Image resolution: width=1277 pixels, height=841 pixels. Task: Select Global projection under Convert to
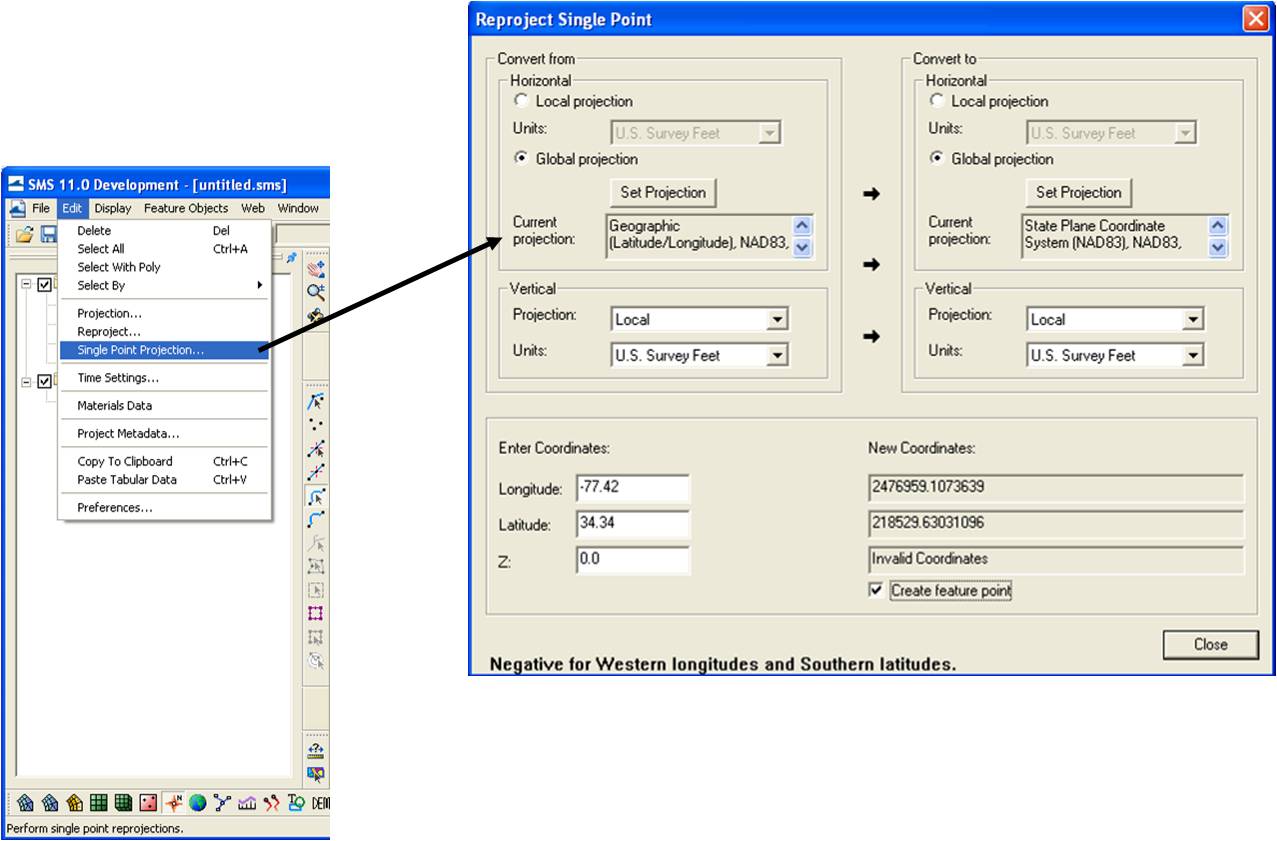(936, 159)
